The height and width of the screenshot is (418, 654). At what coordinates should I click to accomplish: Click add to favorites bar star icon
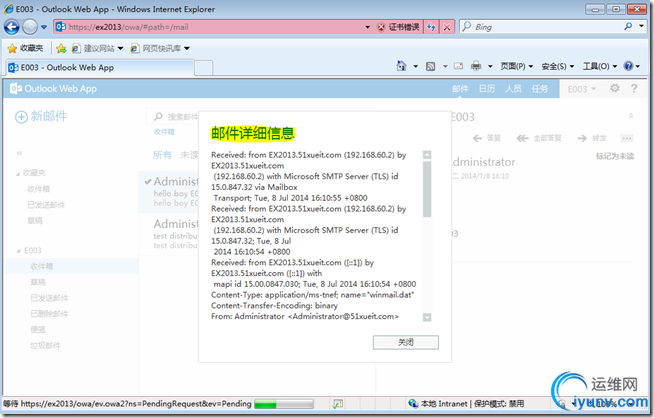61,48
